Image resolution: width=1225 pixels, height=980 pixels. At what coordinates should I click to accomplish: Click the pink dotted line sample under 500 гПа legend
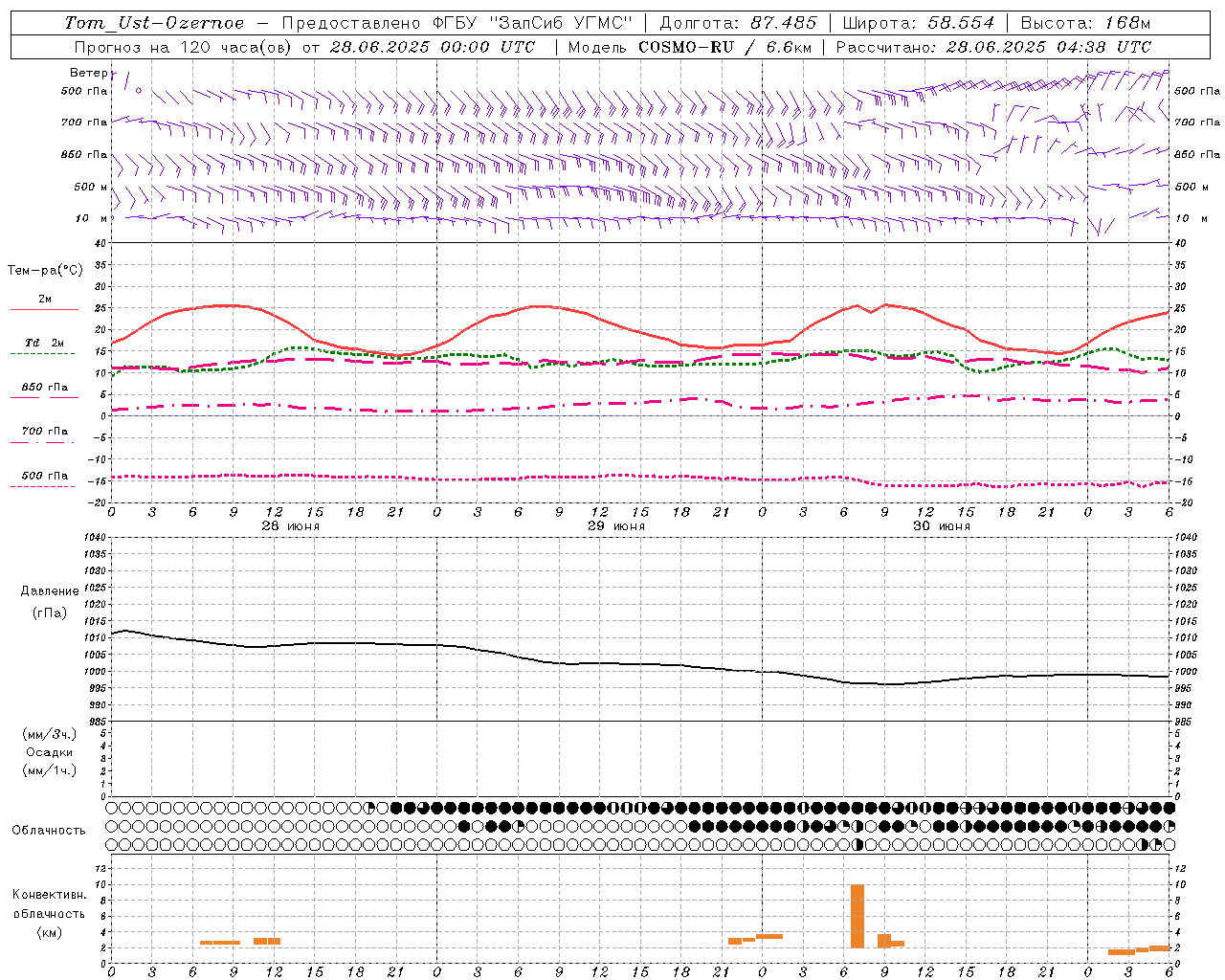coord(43,486)
